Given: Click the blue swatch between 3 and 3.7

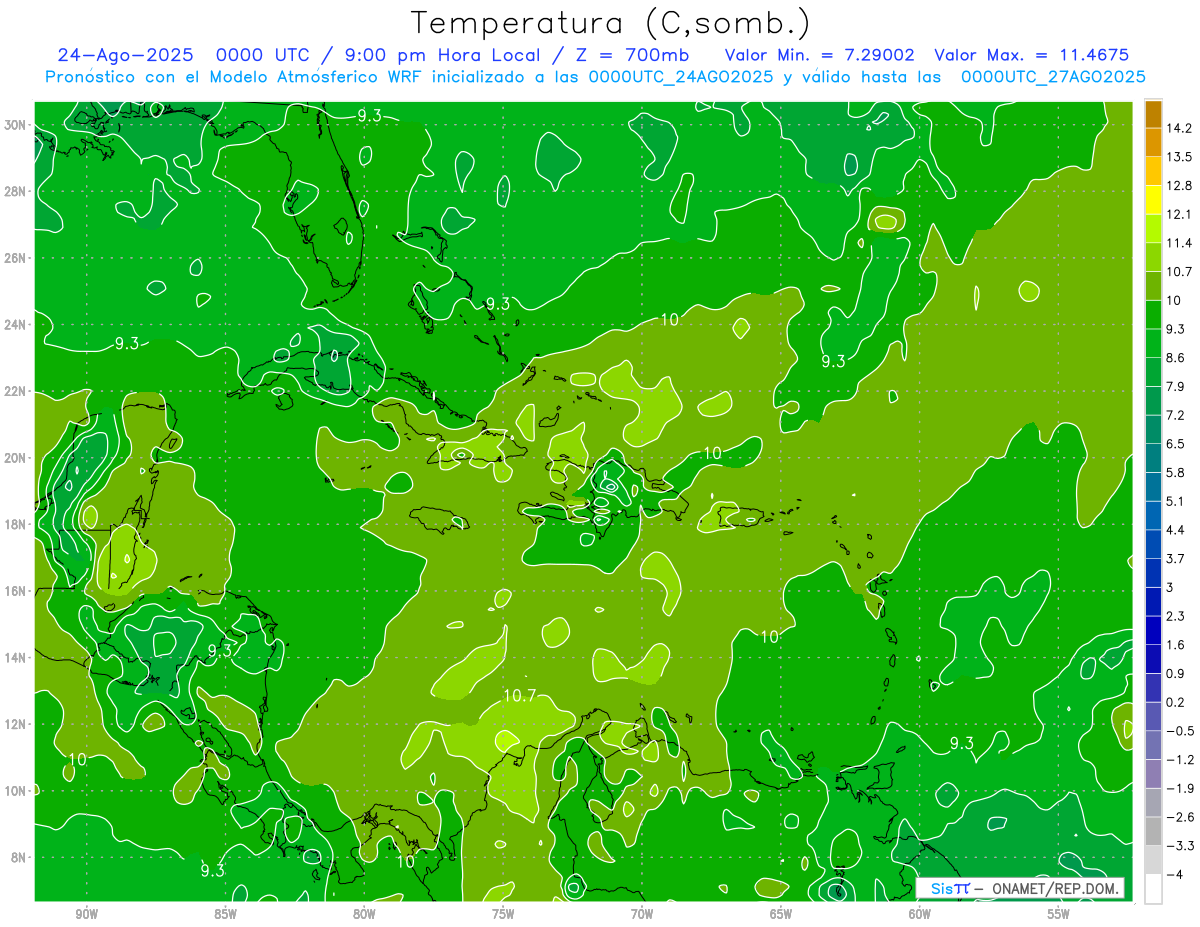Looking at the screenshot, I should pyautogui.click(x=1153, y=572).
